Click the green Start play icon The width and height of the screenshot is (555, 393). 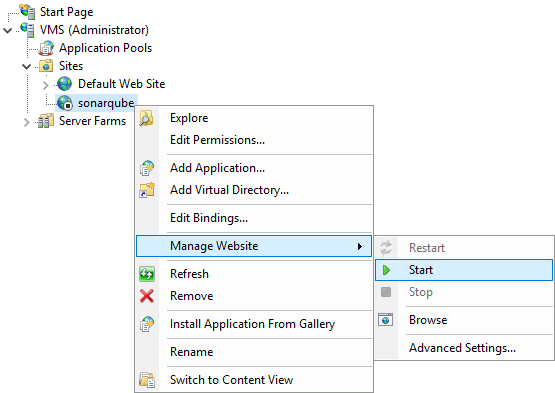pyautogui.click(x=386, y=270)
